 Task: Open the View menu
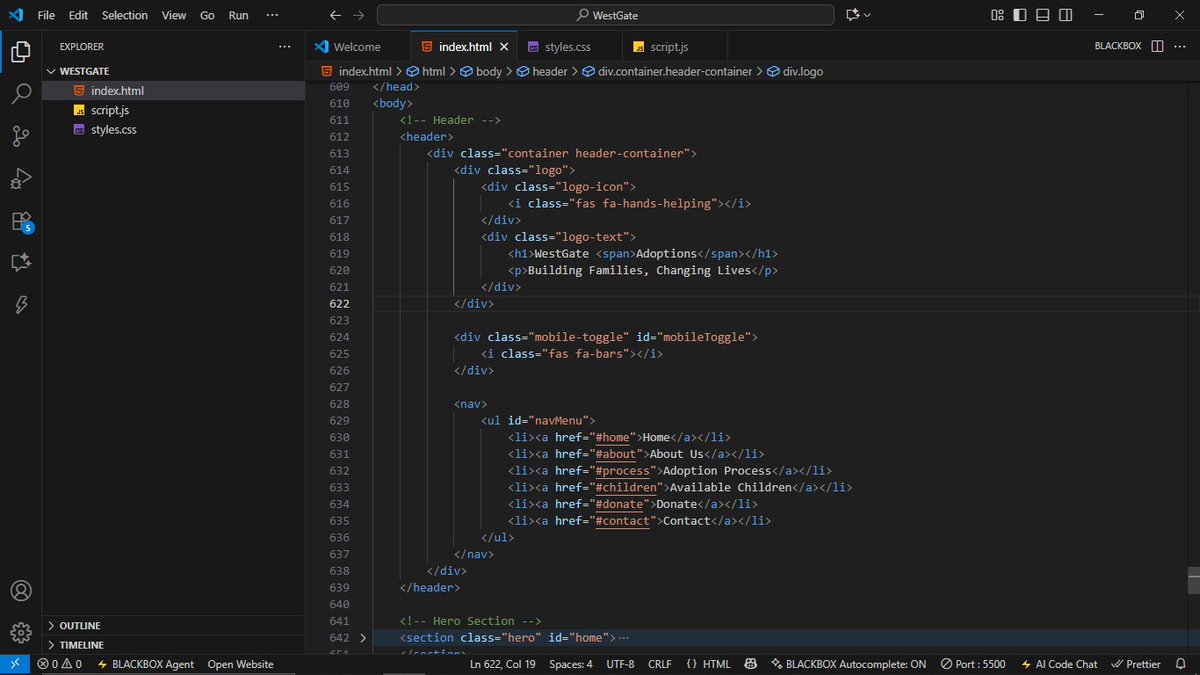coord(174,15)
